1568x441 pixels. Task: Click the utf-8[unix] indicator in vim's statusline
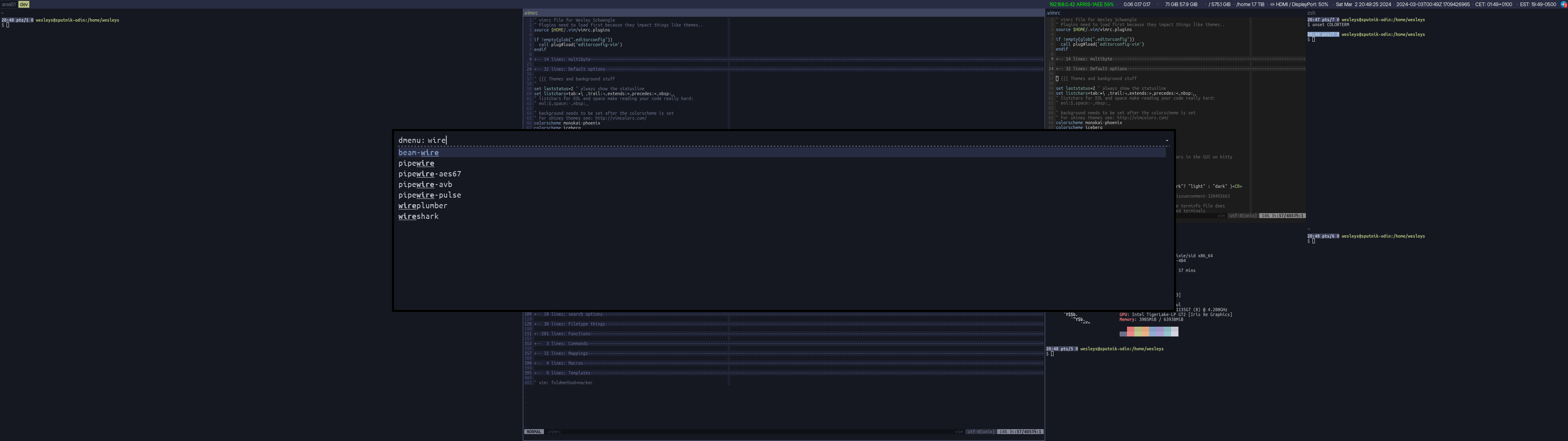pyautogui.click(x=980, y=431)
